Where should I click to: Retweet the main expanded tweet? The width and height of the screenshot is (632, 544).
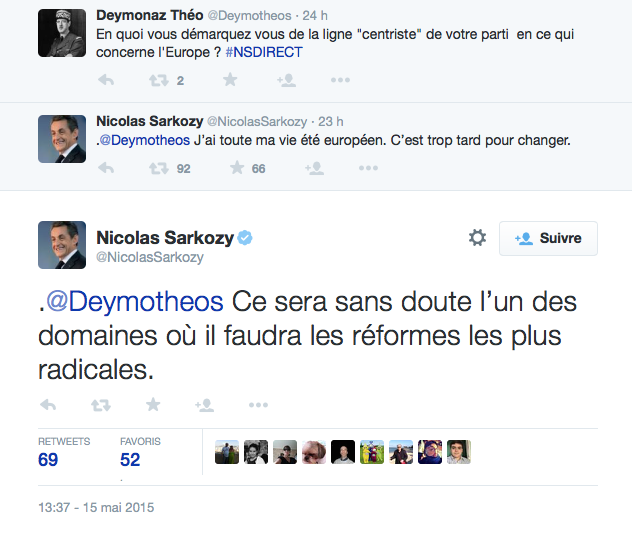pyautogui.click(x=100, y=405)
